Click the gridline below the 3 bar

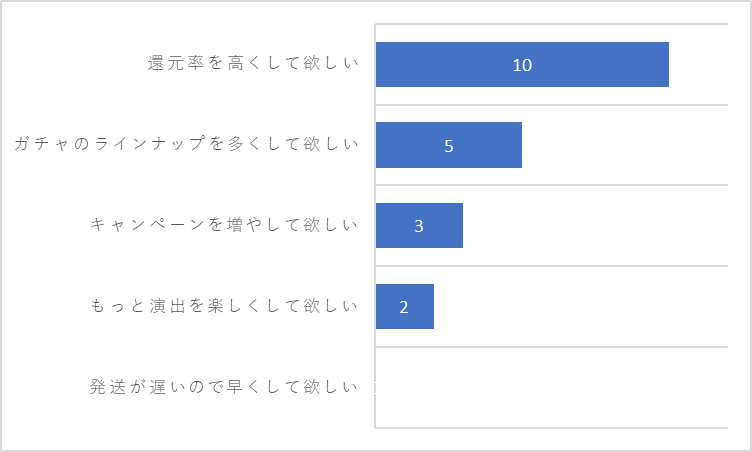coord(552,266)
